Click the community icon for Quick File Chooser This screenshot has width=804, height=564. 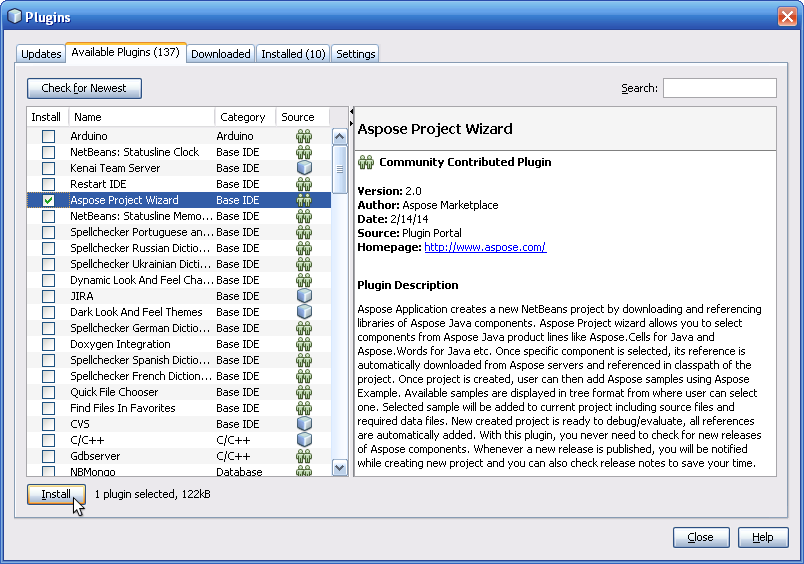[x=304, y=392]
